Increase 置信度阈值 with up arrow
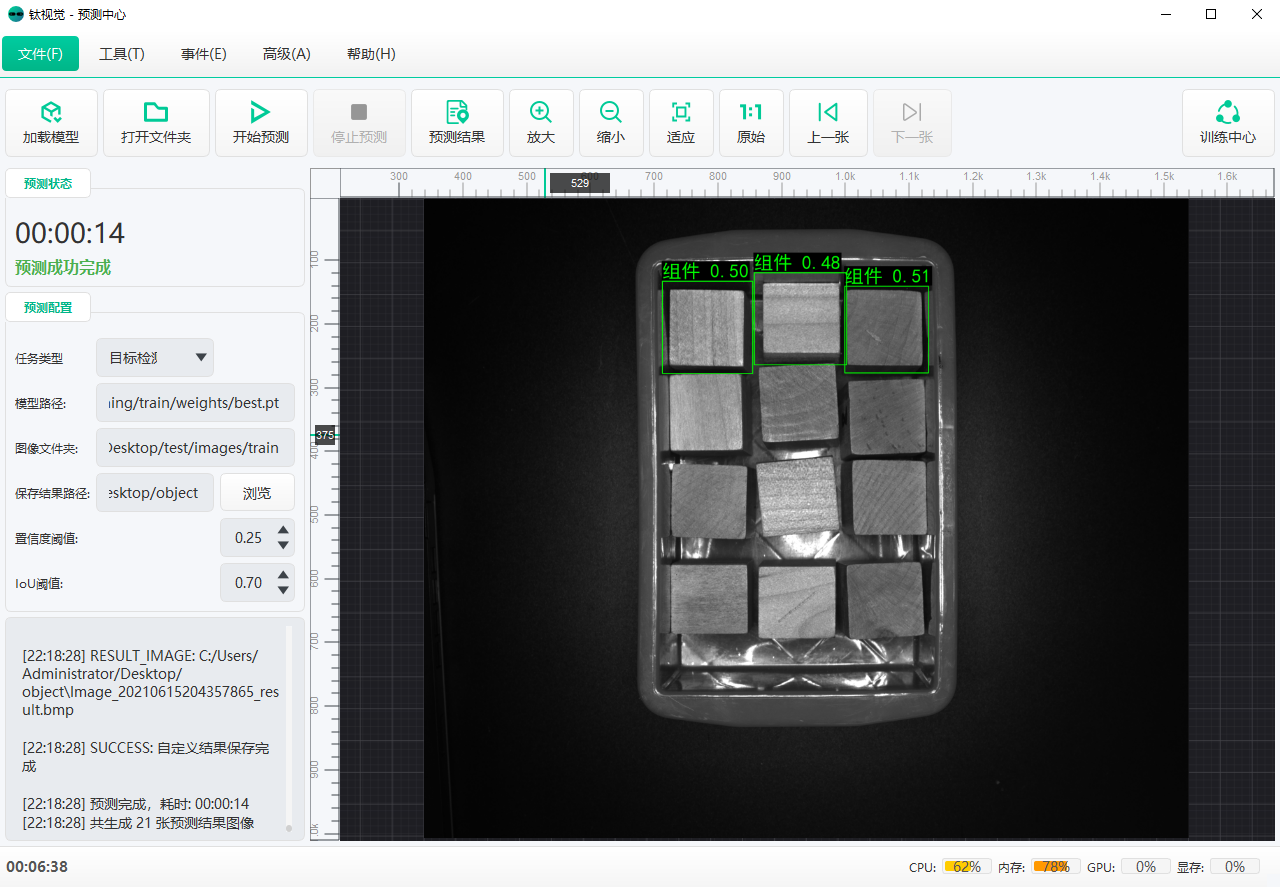 (x=283, y=530)
